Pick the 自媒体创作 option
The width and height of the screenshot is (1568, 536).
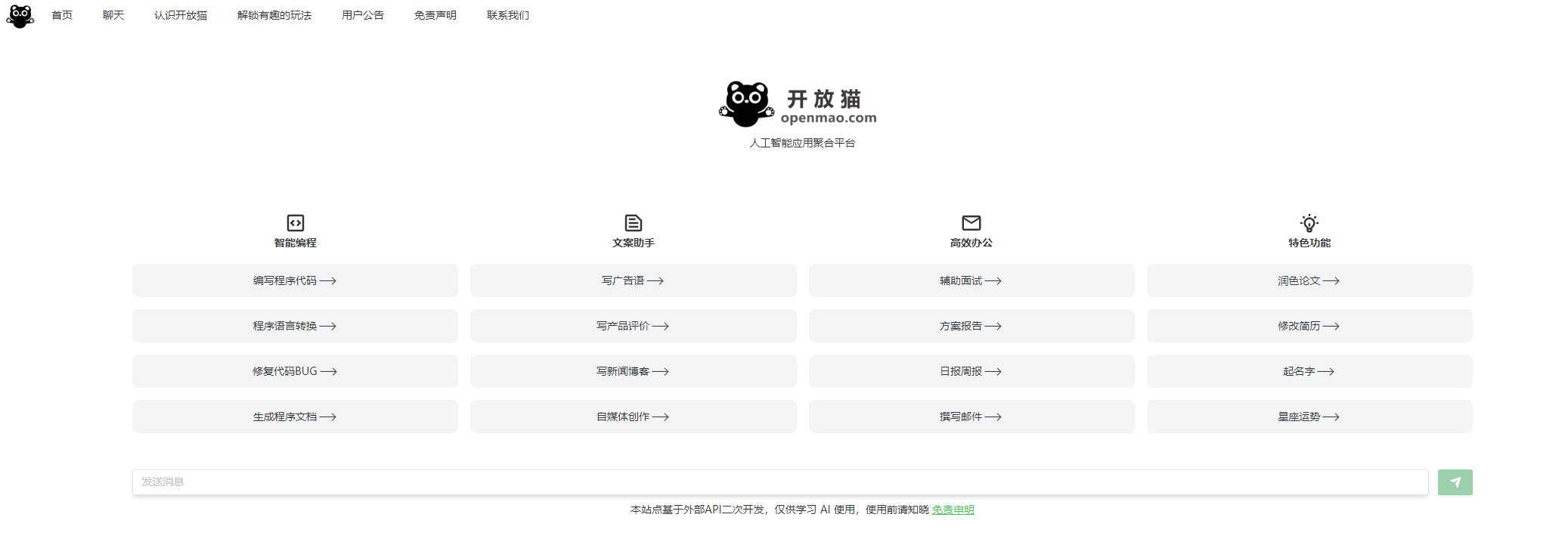(633, 417)
